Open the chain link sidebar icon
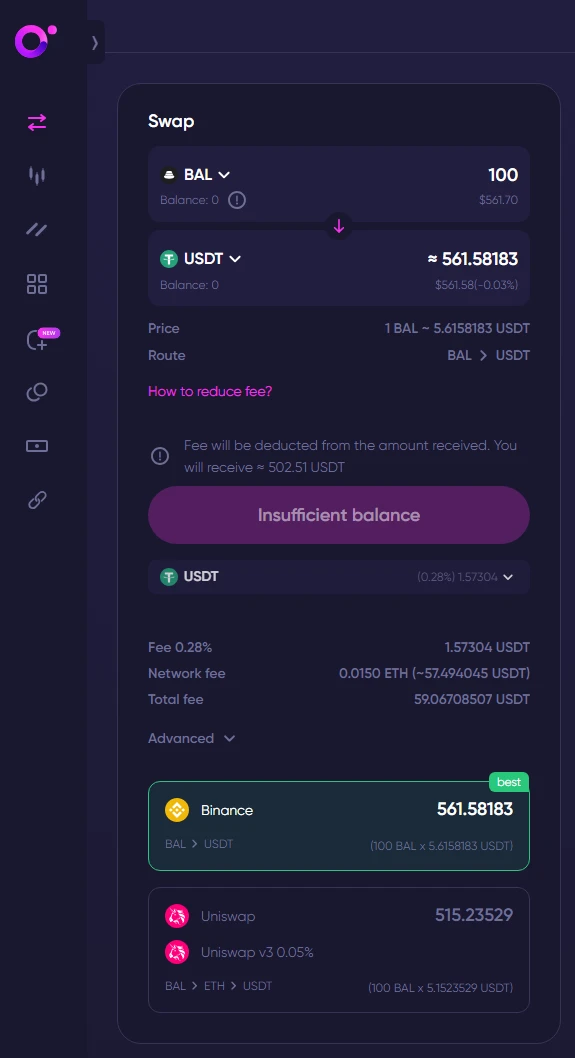 point(36,500)
